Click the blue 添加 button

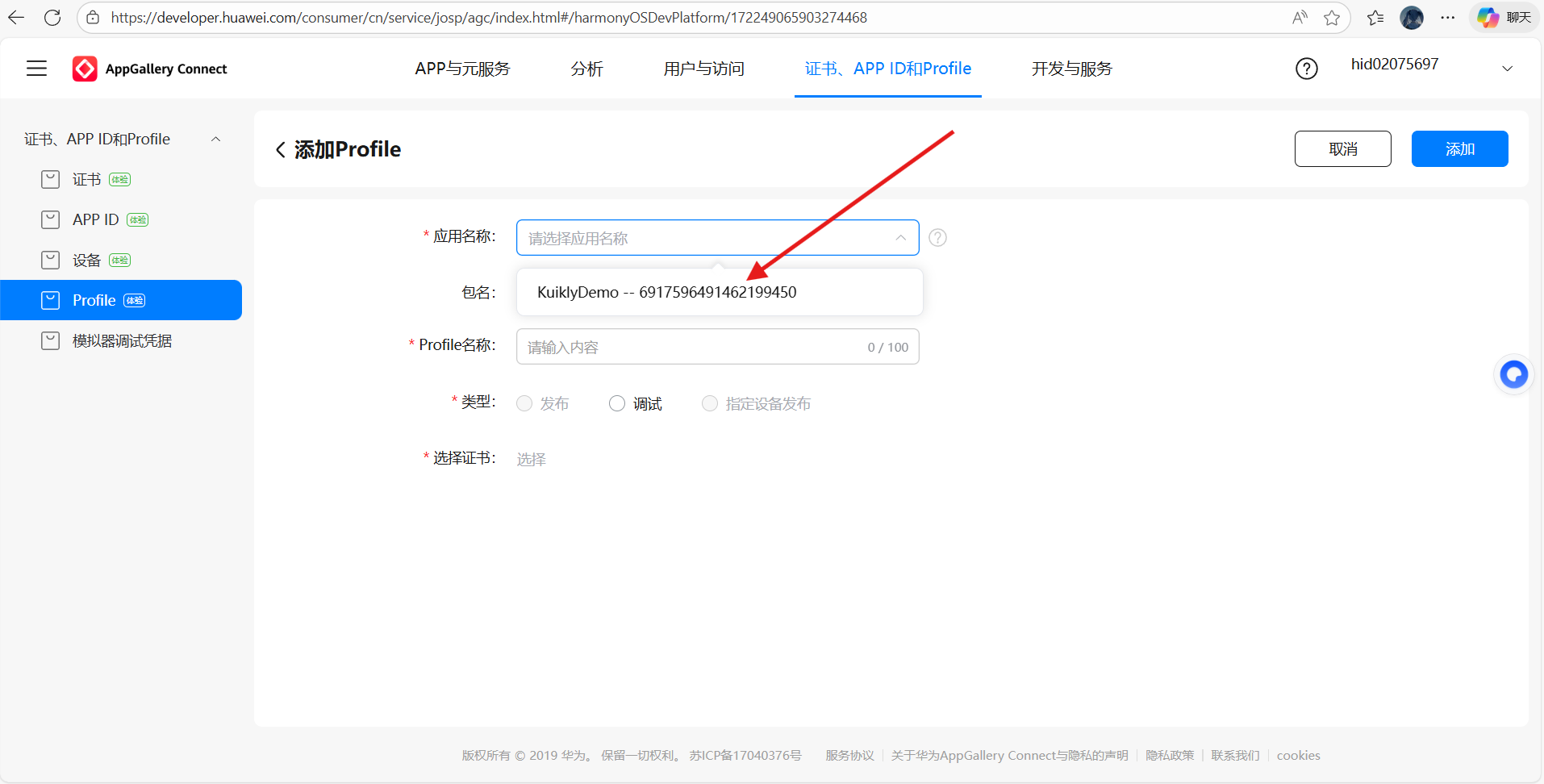[1459, 148]
